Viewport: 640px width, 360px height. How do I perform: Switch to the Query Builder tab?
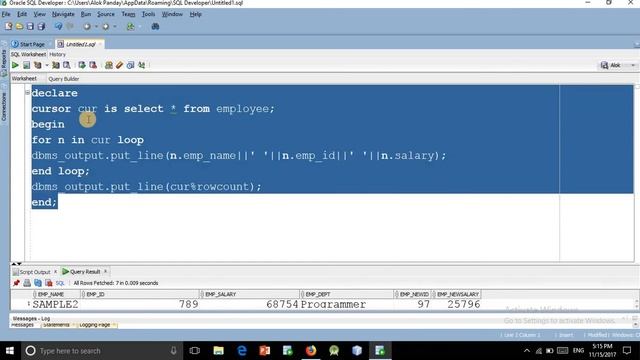pos(64,79)
